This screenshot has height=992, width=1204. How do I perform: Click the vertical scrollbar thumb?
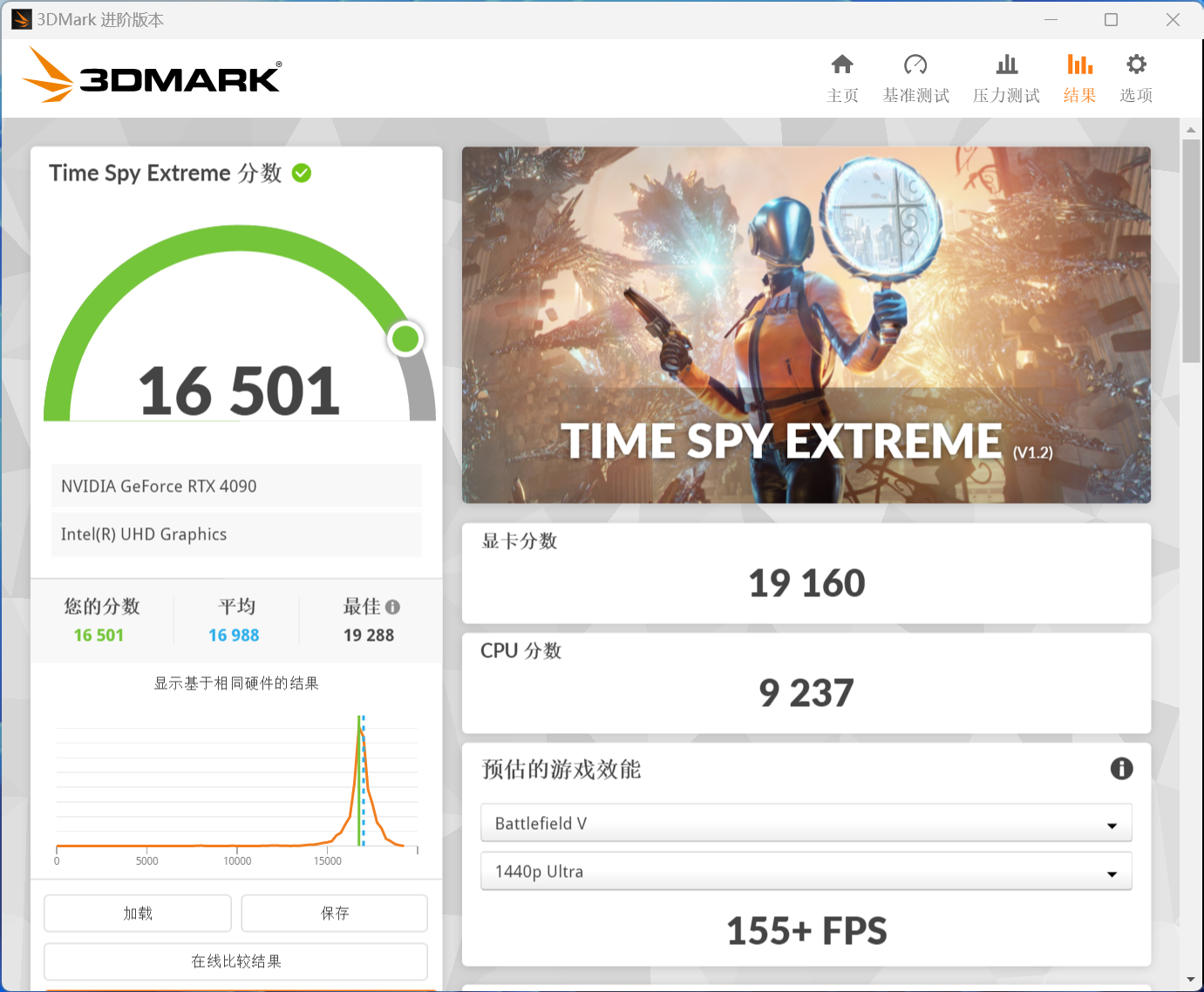pyautogui.click(x=1191, y=250)
